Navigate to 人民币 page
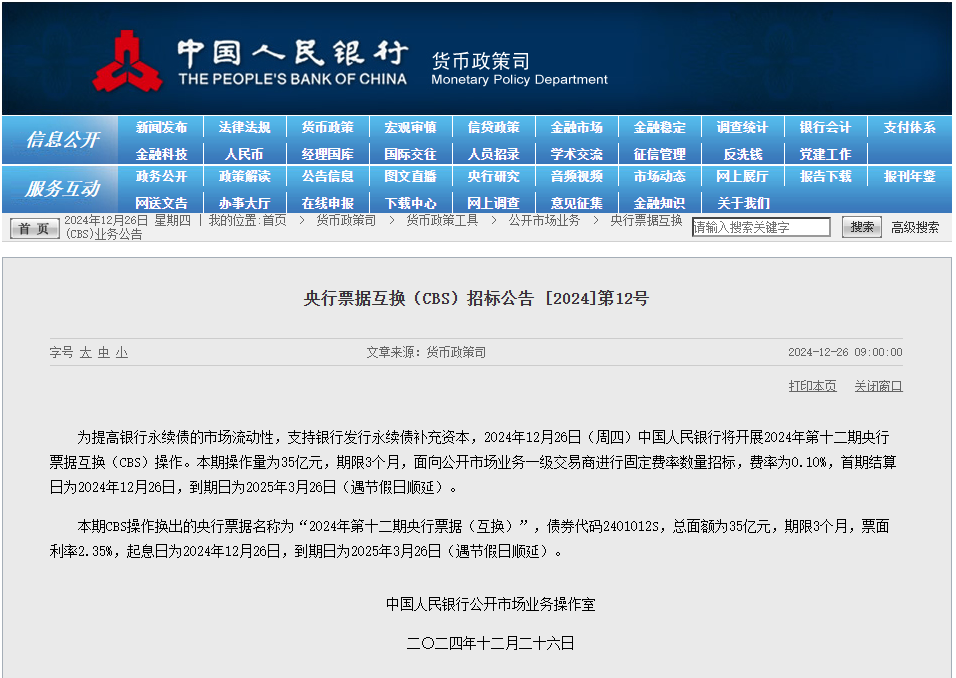The width and height of the screenshot is (956, 678). (244, 154)
